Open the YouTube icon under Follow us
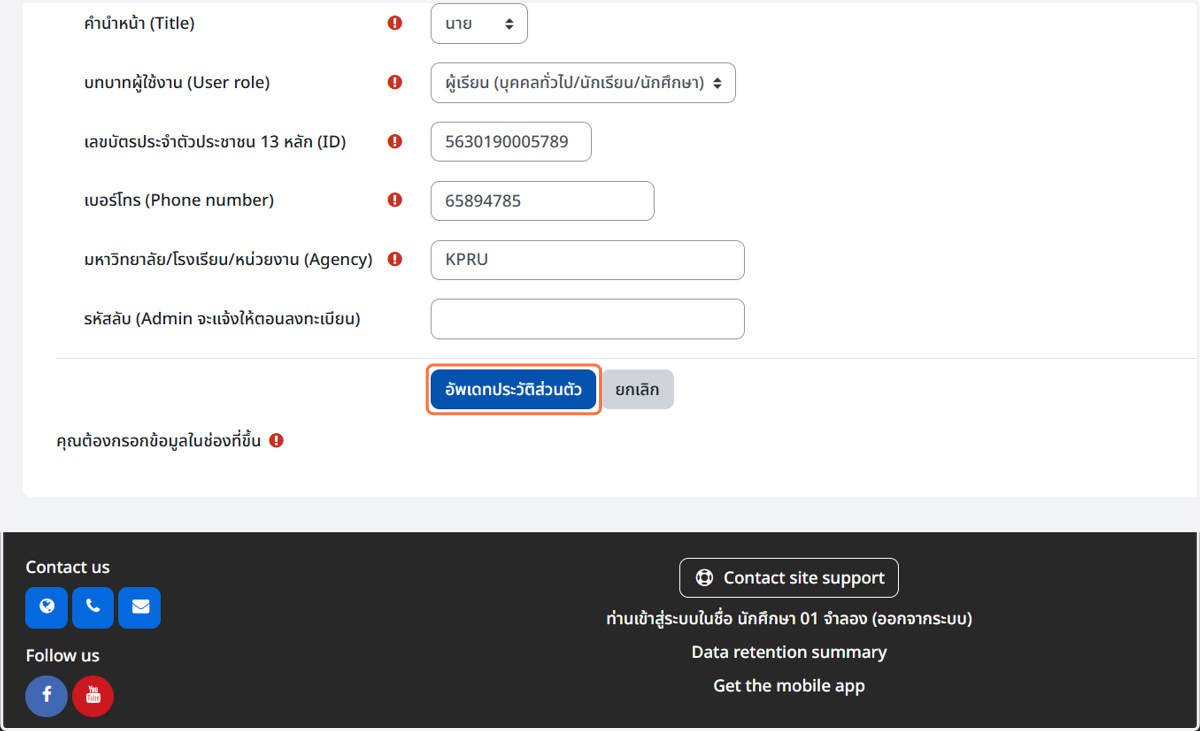Viewport: 1200px width, 731px height. pyautogui.click(x=93, y=696)
